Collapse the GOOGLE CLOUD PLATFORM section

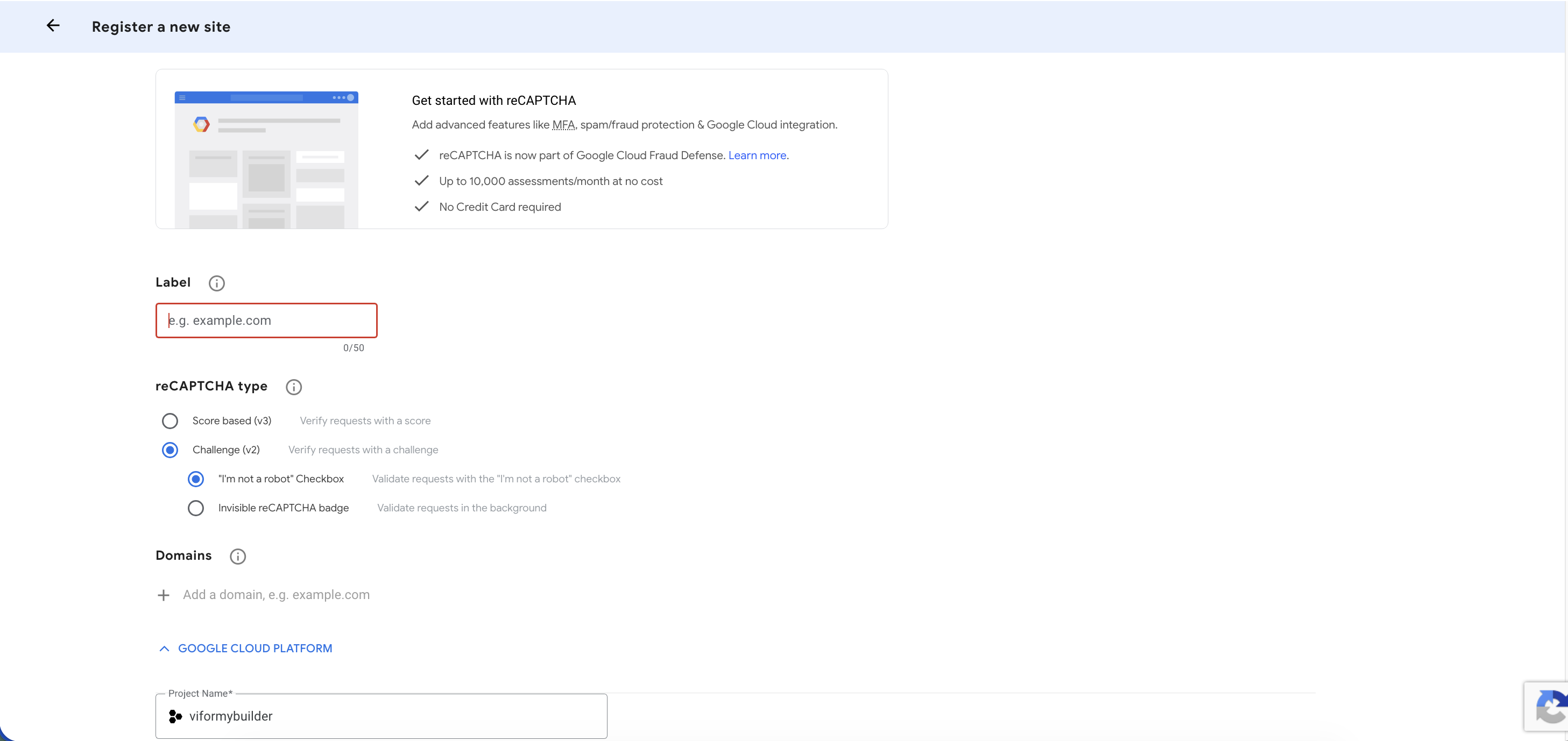(245, 649)
